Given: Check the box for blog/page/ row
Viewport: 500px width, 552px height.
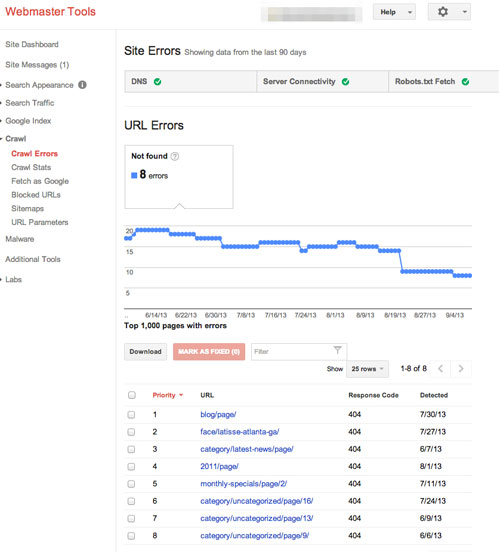Looking at the screenshot, I should click(131, 415).
